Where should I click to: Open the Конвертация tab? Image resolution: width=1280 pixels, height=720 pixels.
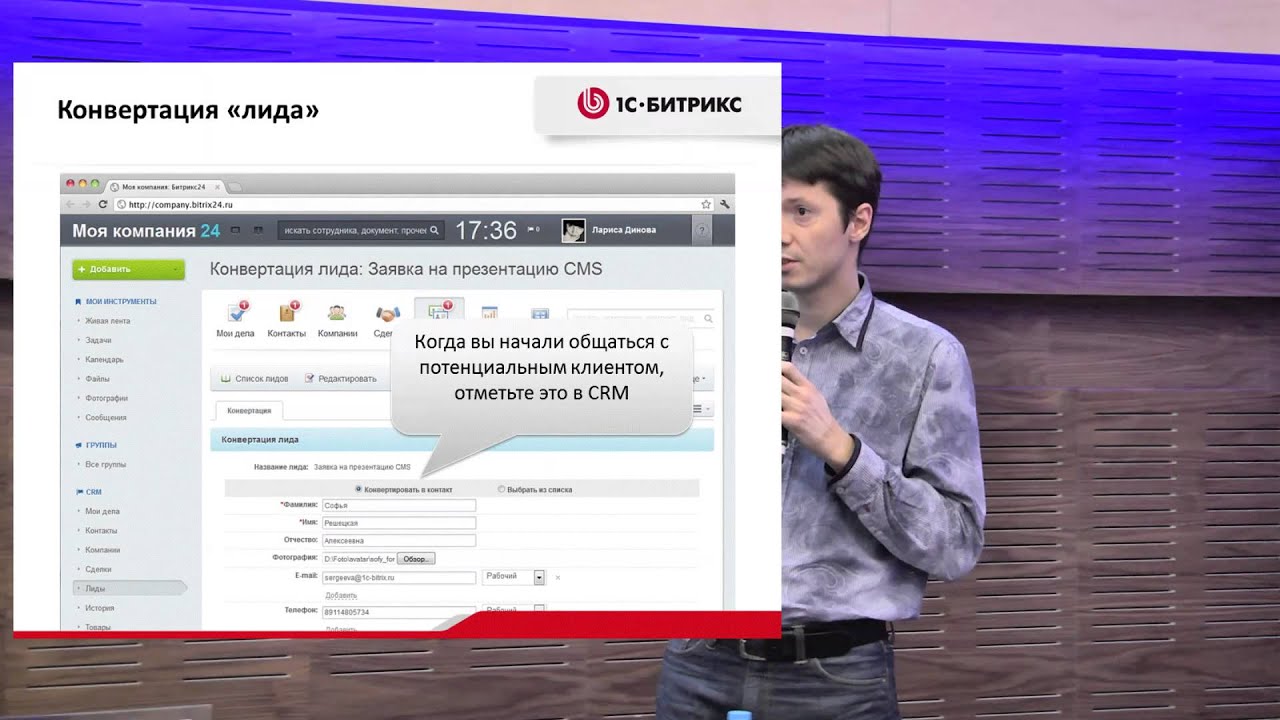[x=249, y=411]
